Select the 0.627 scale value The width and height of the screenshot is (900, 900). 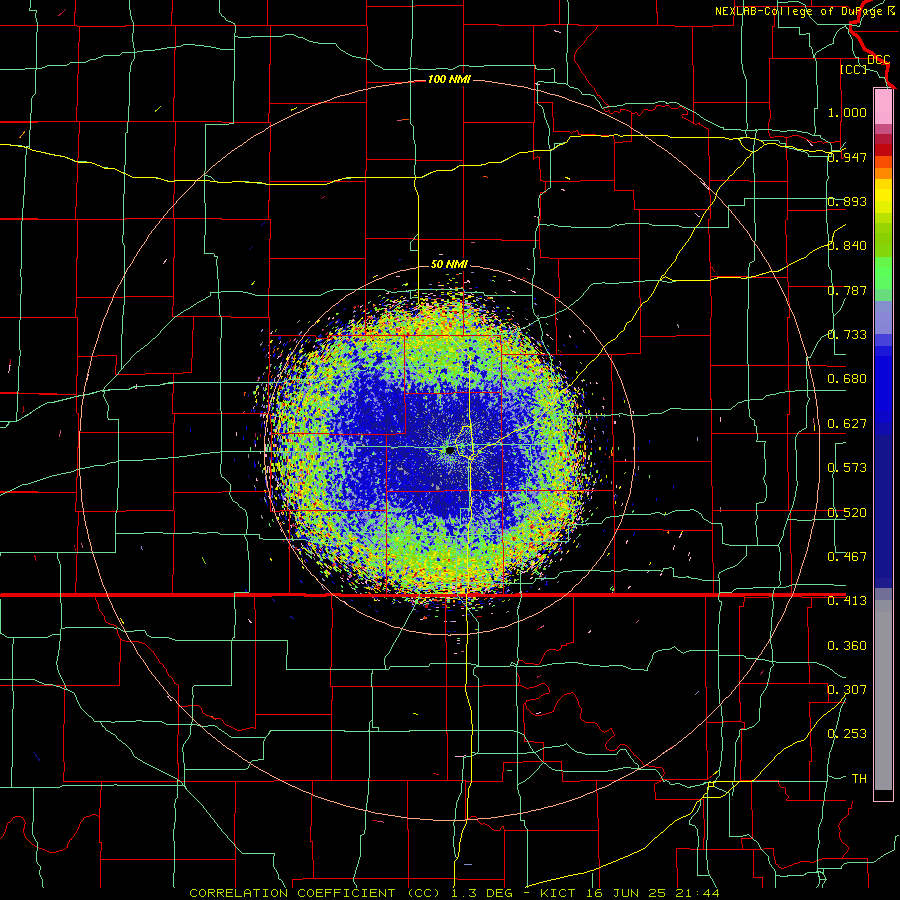point(847,424)
